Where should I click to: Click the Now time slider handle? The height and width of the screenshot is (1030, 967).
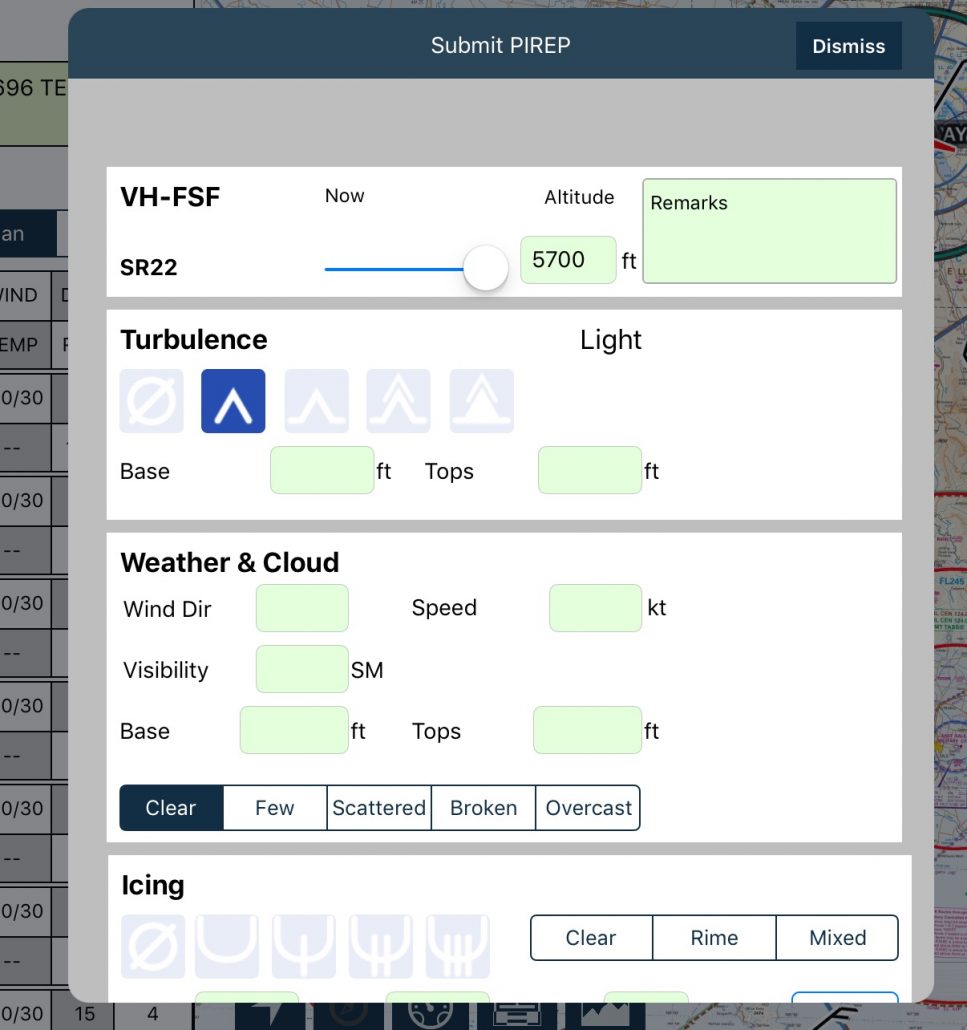[x=484, y=268]
